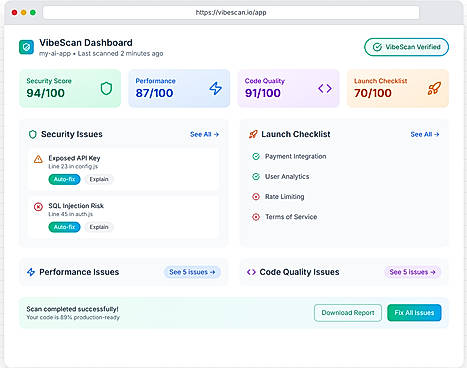Click 'Line 23 in config.js' text

pyautogui.click(x=73, y=166)
